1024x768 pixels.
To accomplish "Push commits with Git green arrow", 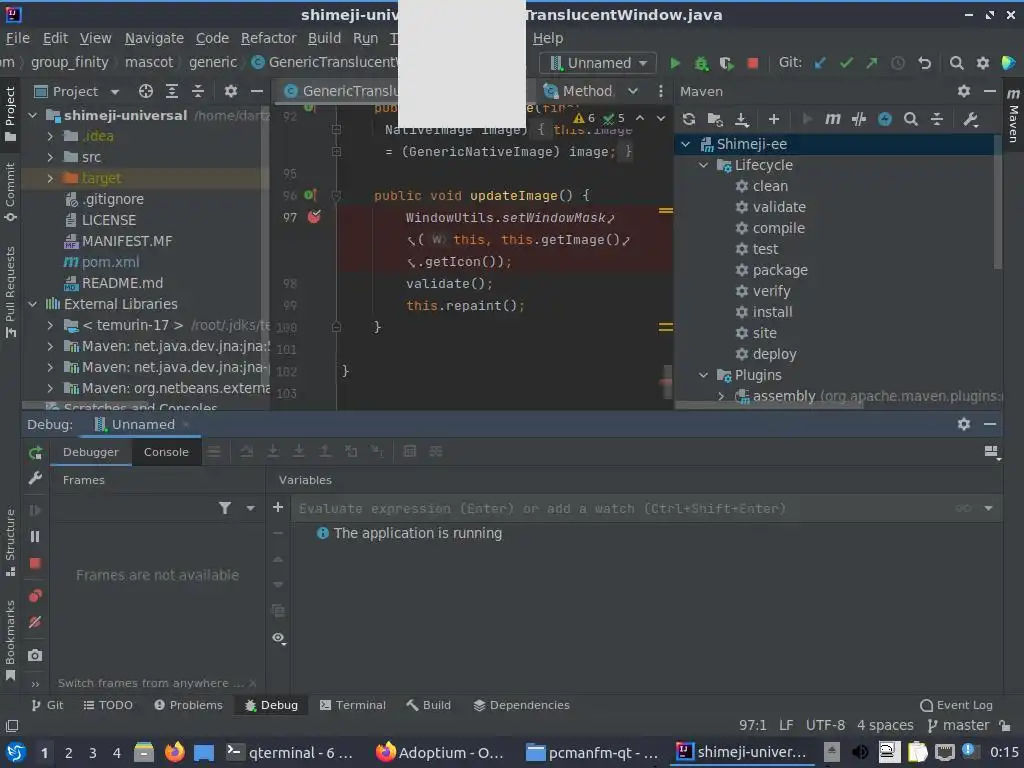I will click(x=872, y=63).
